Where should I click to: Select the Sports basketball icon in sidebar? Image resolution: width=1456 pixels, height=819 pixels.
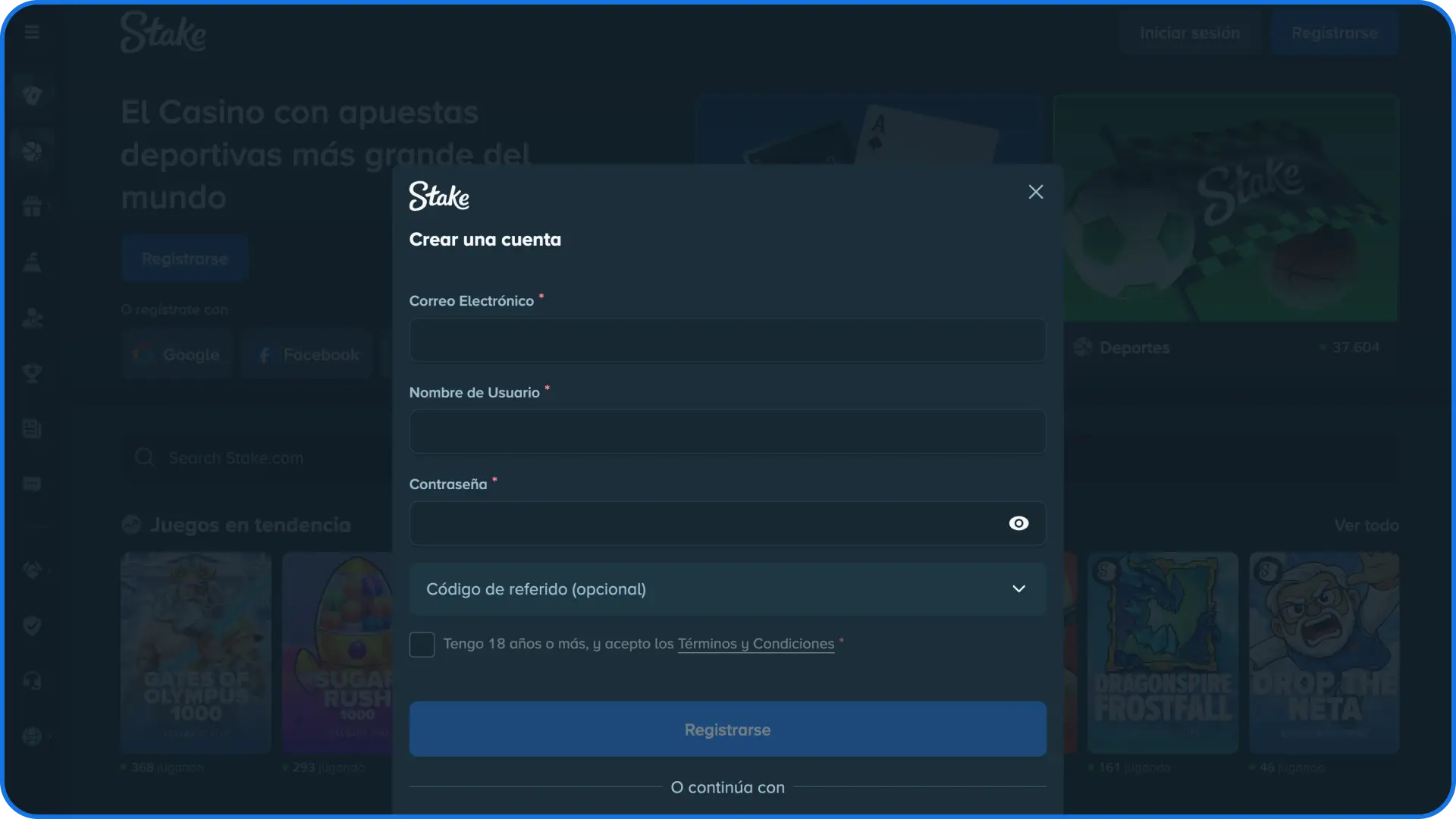(x=32, y=151)
